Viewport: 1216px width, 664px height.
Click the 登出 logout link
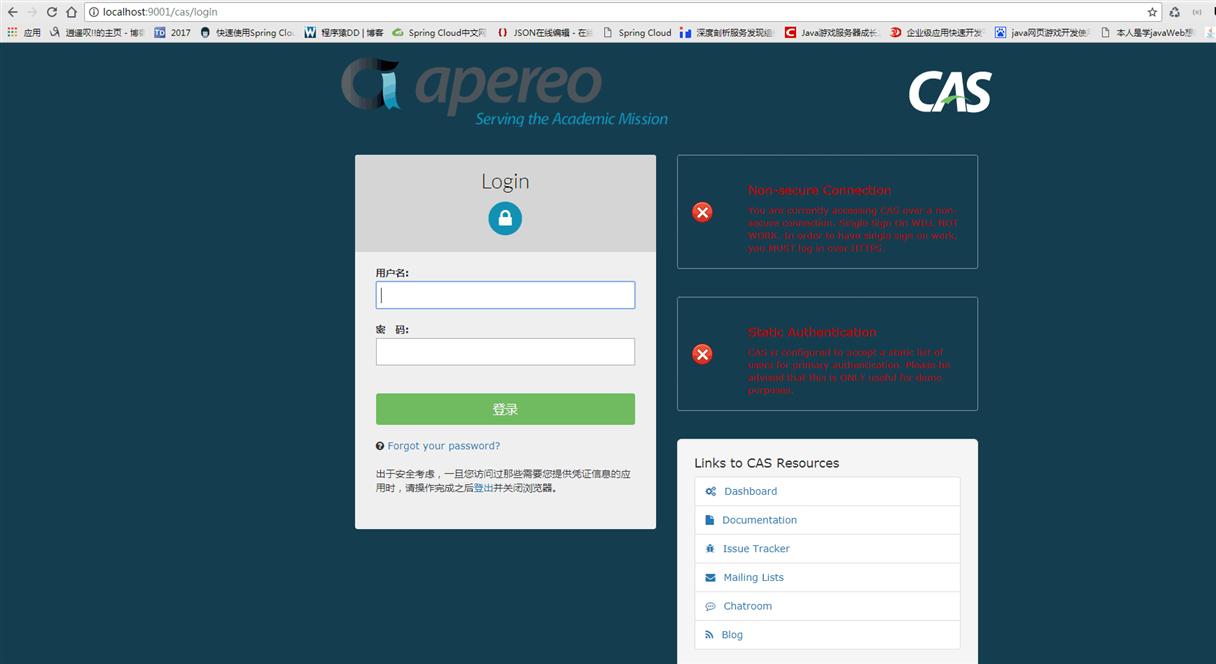[x=483, y=488]
